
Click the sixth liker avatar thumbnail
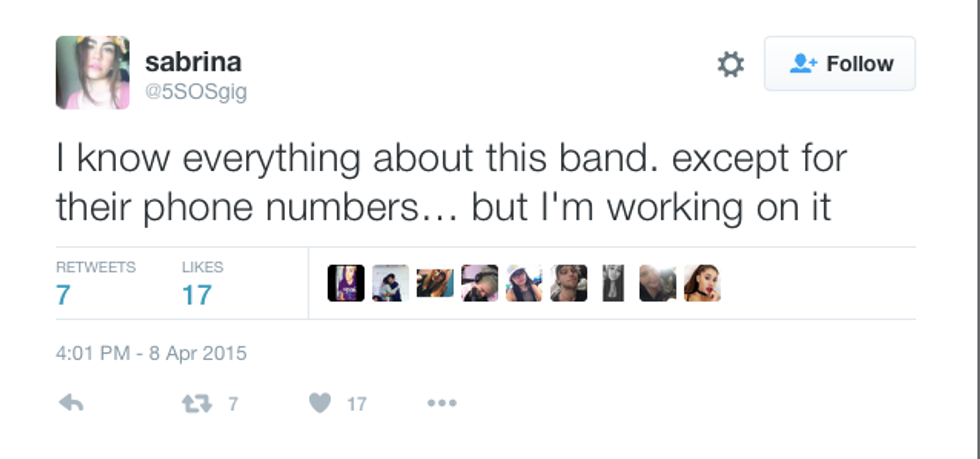(x=569, y=283)
